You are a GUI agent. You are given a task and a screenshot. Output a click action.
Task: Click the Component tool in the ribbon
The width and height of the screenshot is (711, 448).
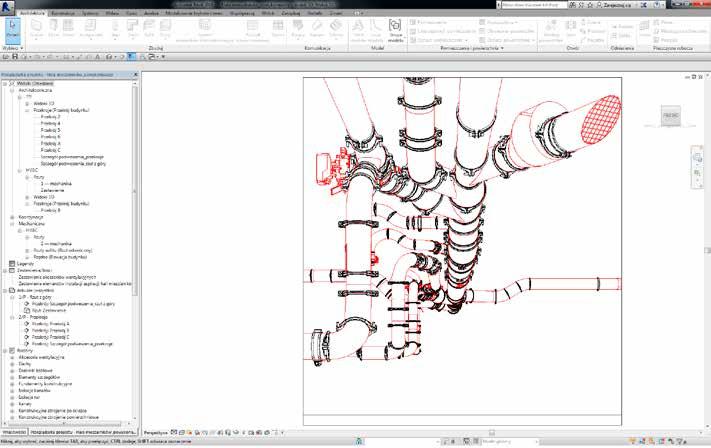[91, 29]
